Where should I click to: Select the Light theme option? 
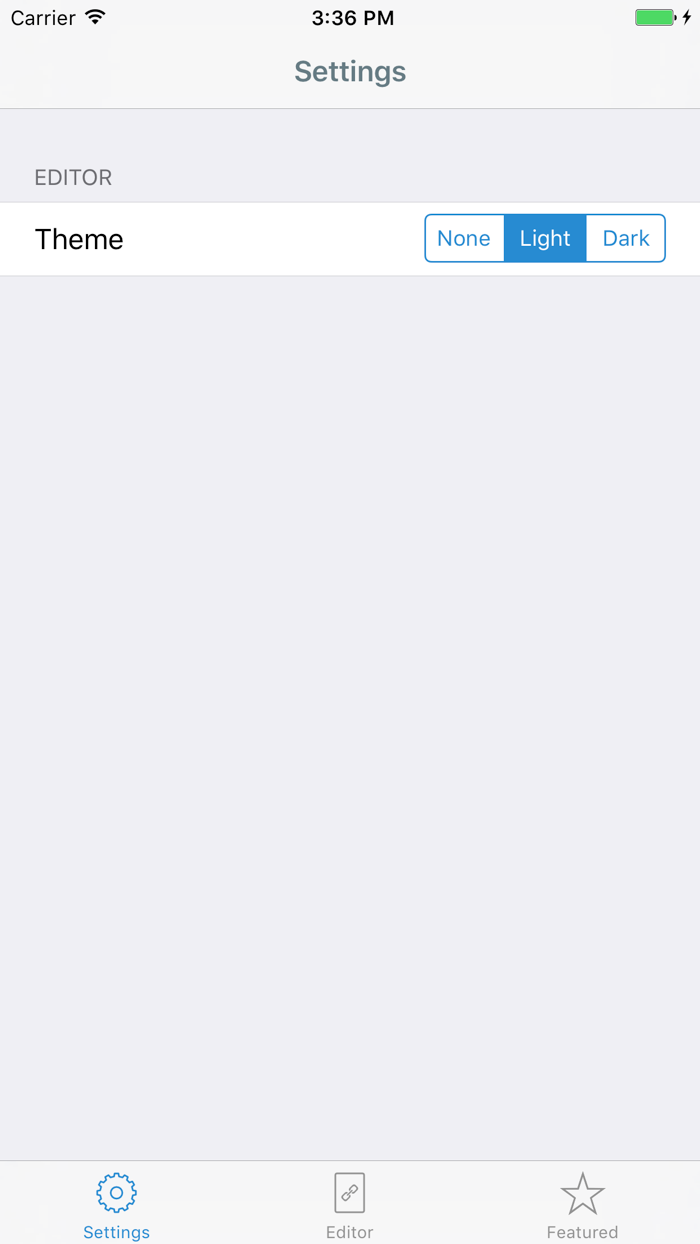(x=545, y=238)
